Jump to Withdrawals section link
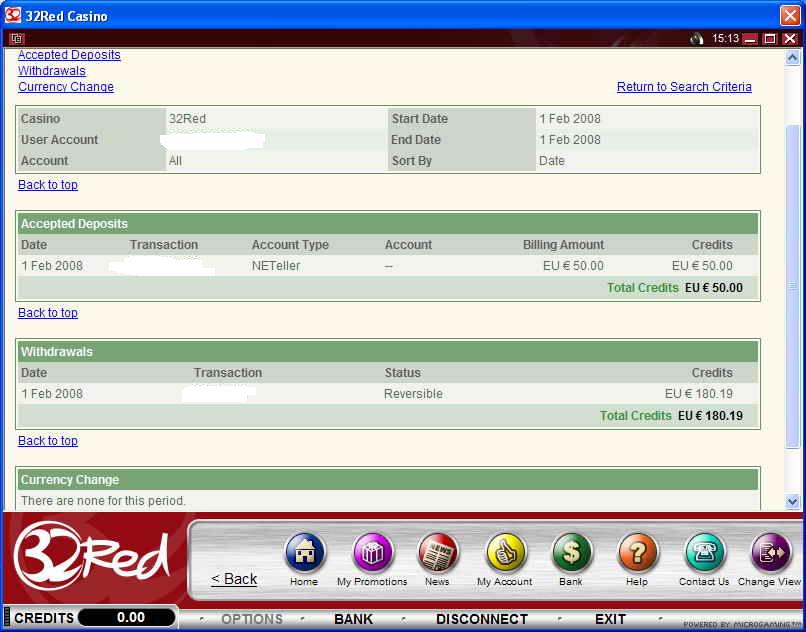 point(52,71)
